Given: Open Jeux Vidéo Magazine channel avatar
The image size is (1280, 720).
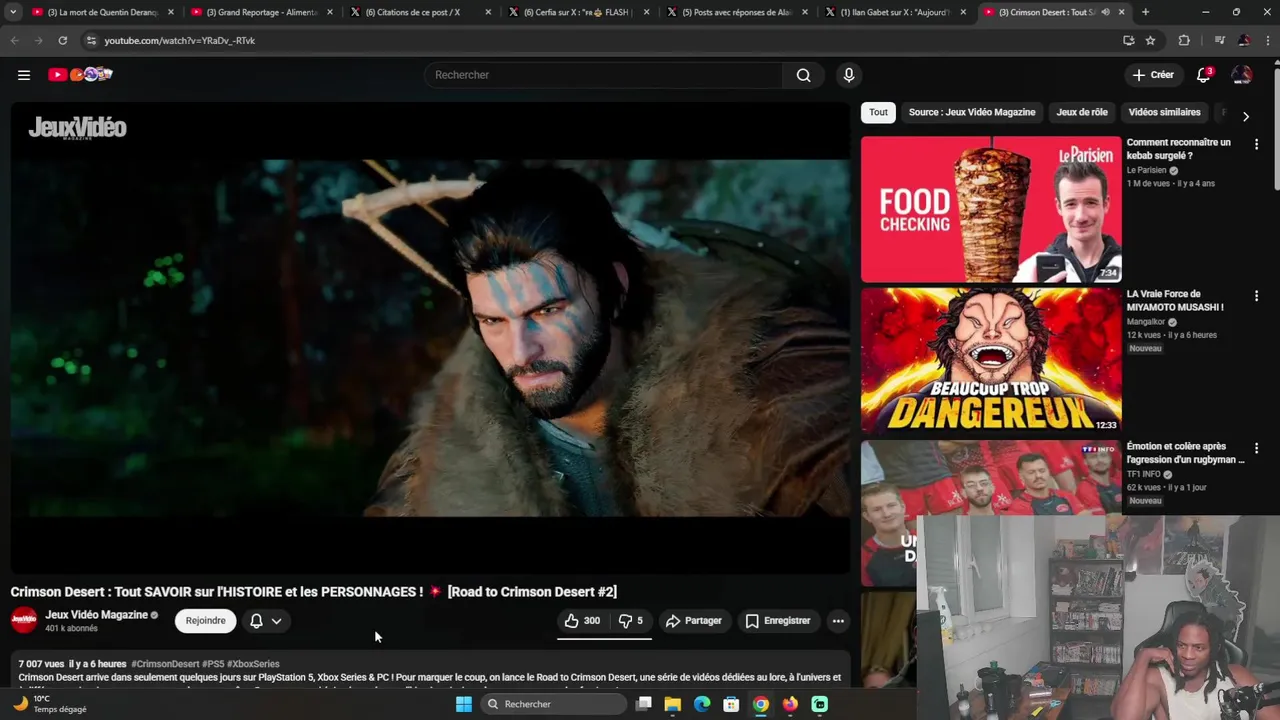Looking at the screenshot, I should pos(24,620).
